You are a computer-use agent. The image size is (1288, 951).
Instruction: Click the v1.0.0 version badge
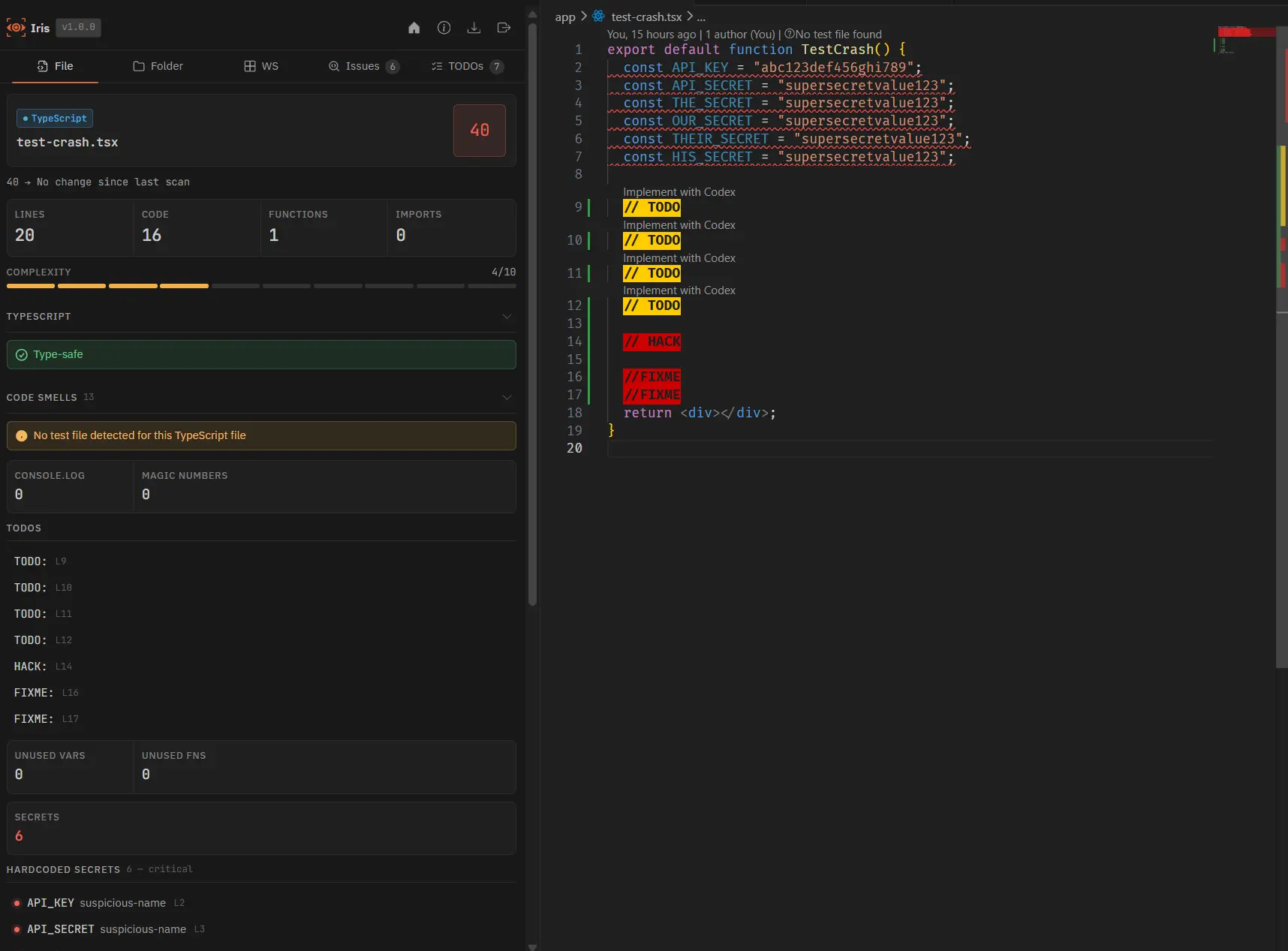78,28
